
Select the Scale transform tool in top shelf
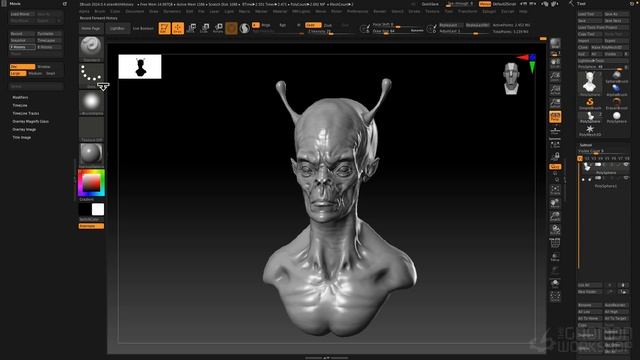(x=205, y=28)
